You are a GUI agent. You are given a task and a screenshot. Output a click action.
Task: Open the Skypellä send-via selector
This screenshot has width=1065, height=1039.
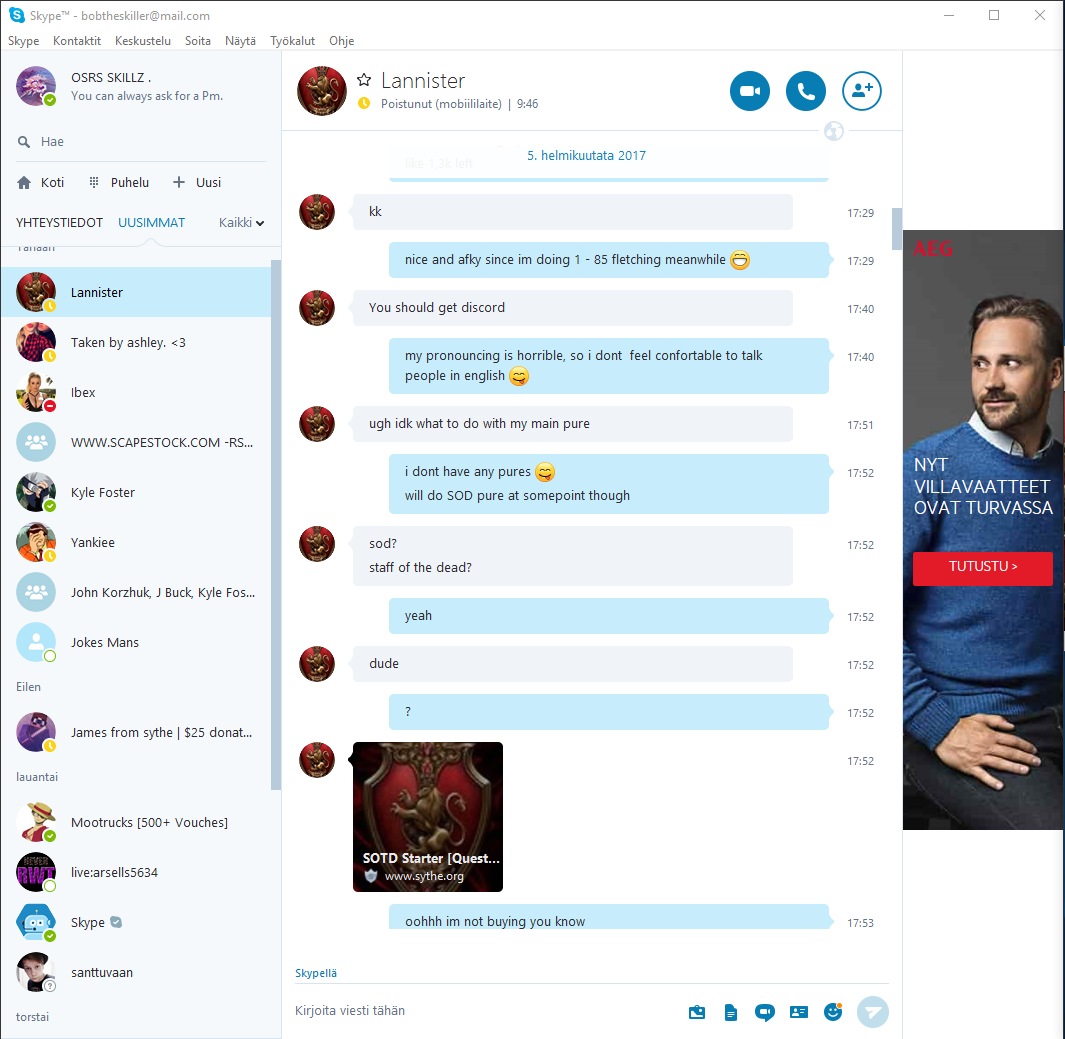click(316, 973)
